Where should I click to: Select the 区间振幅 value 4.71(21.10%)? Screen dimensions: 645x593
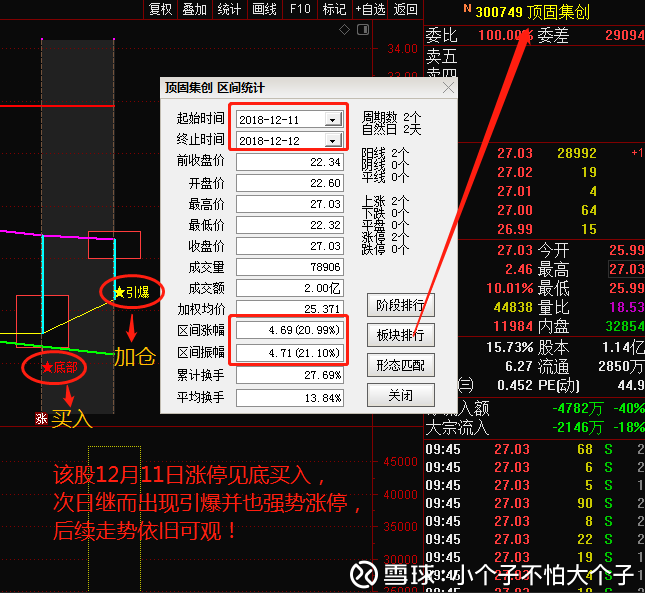(x=290, y=353)
